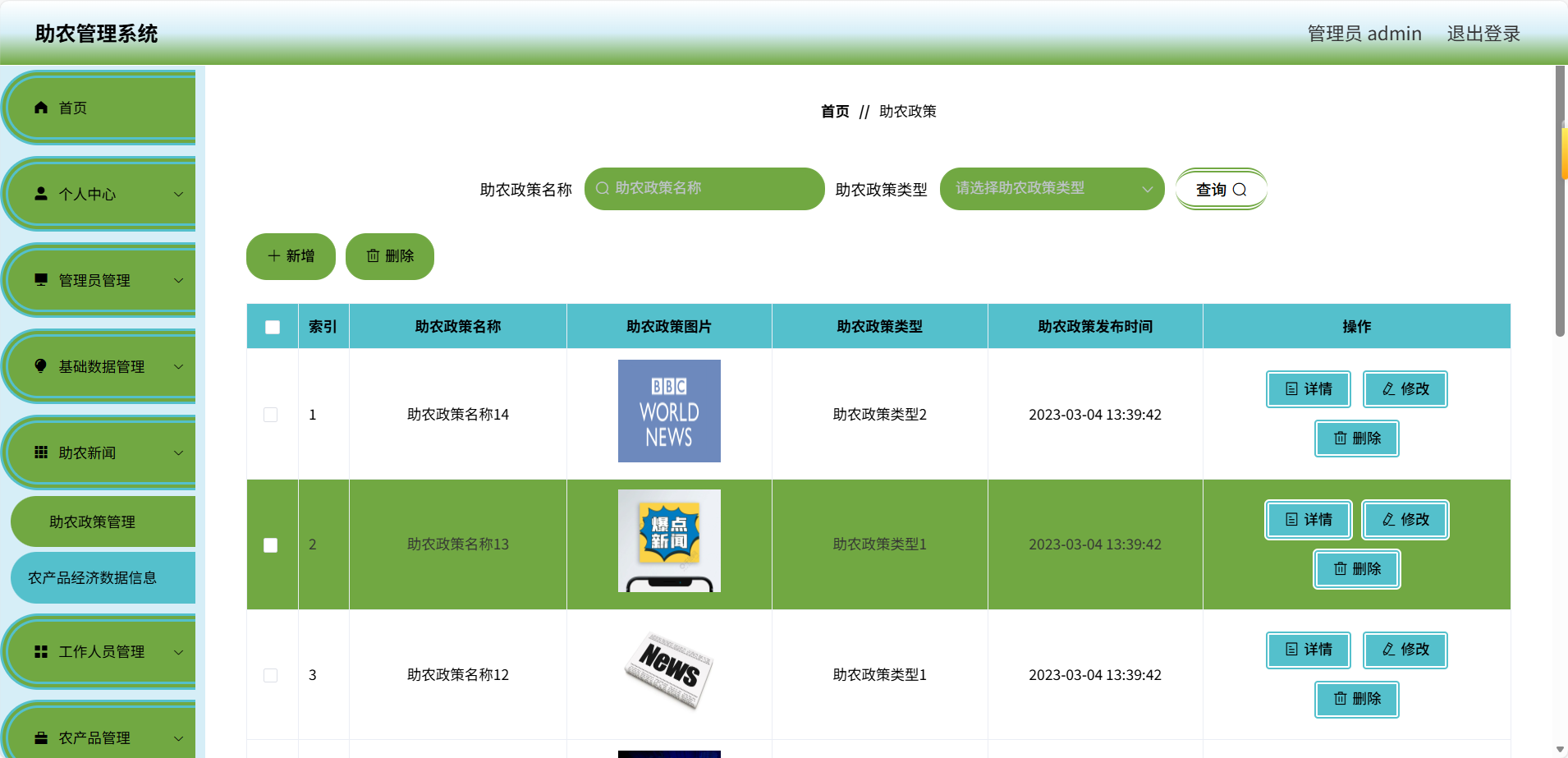Click the search icon on the 查询 button
The height and width of the screenshot is (758, 1568).
tap(1240, 190)
